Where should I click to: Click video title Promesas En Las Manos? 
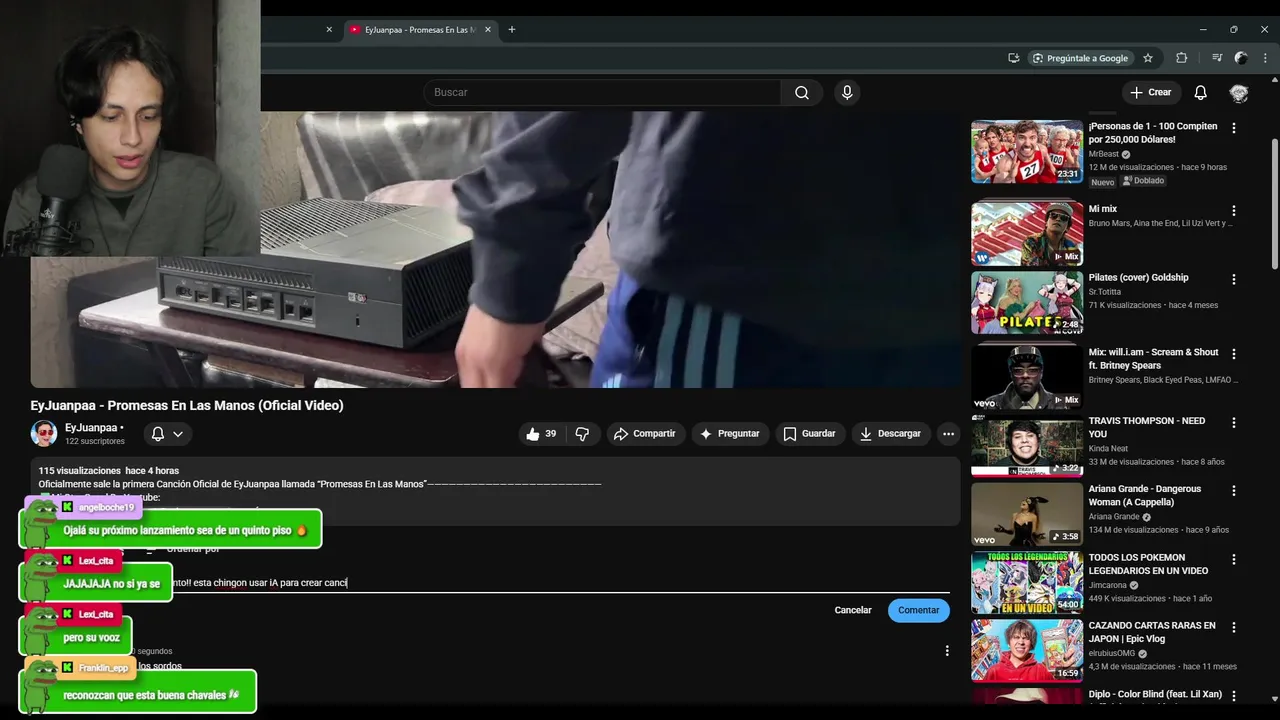point(187,405)
